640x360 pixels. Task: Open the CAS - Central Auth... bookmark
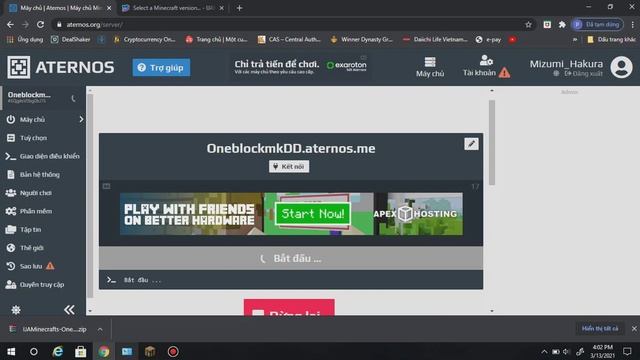[x=289, y=40]
